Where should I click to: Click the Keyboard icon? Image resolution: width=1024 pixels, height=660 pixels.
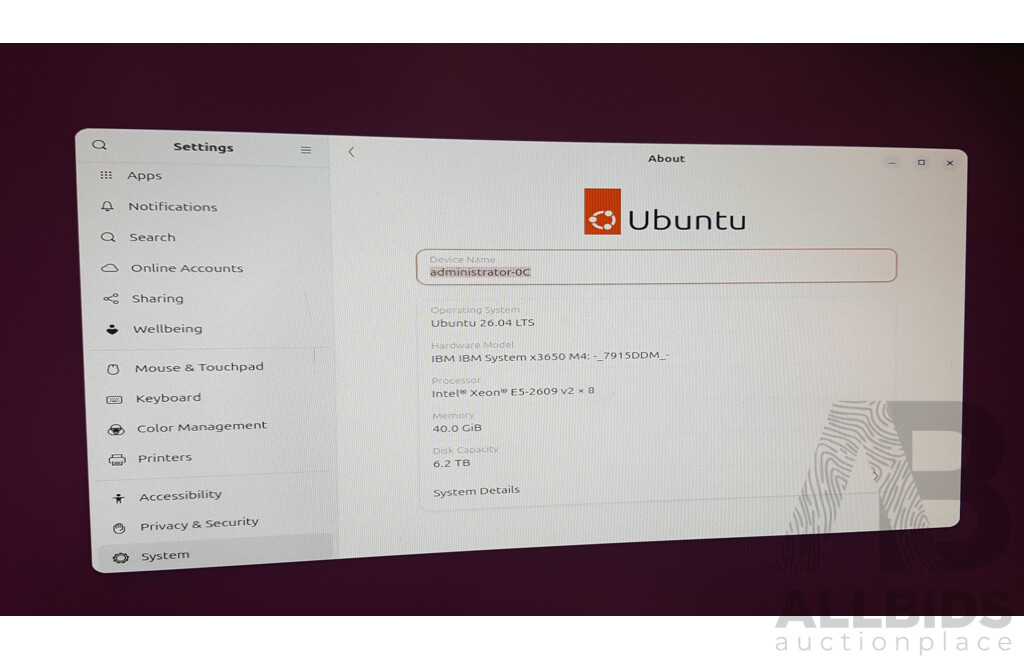(114, 400)
